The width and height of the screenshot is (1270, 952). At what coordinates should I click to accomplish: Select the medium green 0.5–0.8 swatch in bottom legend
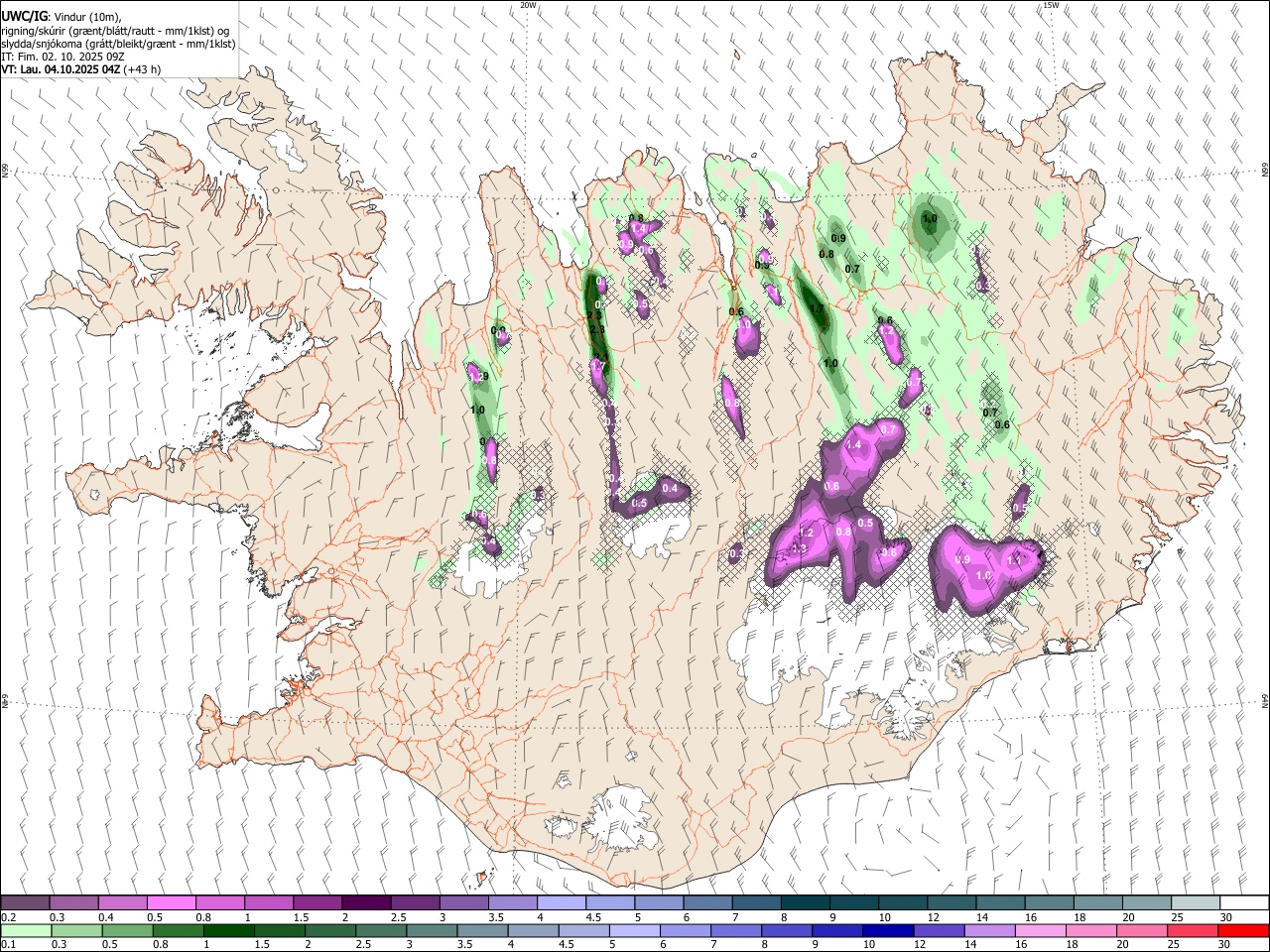pos(127,930)
